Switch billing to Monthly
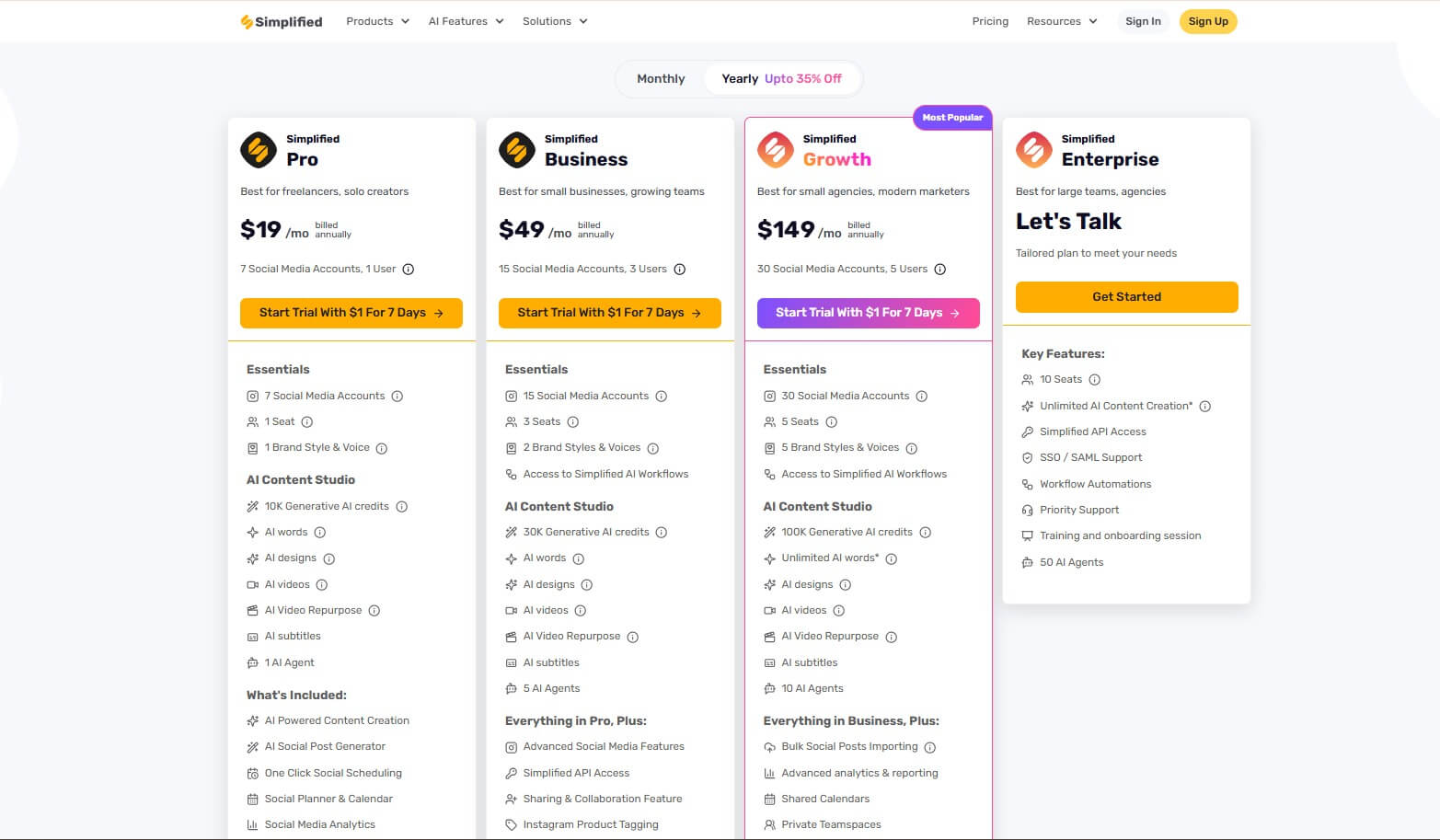Viewport: 1440px width, 840px height. click(x=661, y=79)
